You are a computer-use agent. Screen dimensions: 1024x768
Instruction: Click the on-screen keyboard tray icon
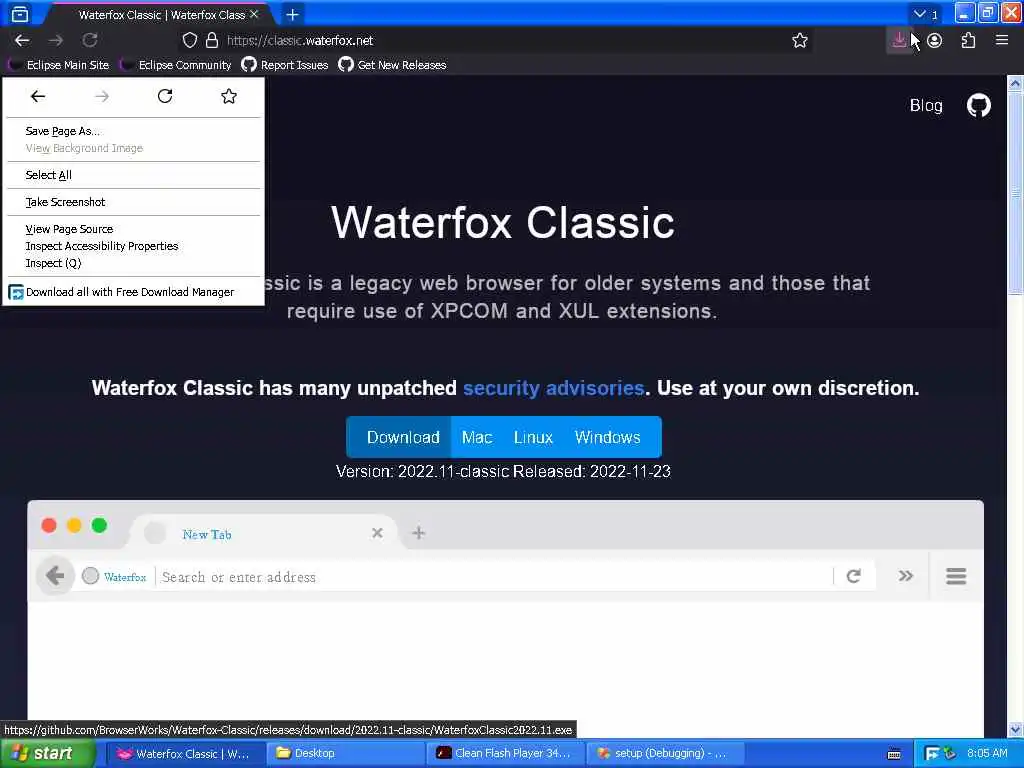coord(894,754)
